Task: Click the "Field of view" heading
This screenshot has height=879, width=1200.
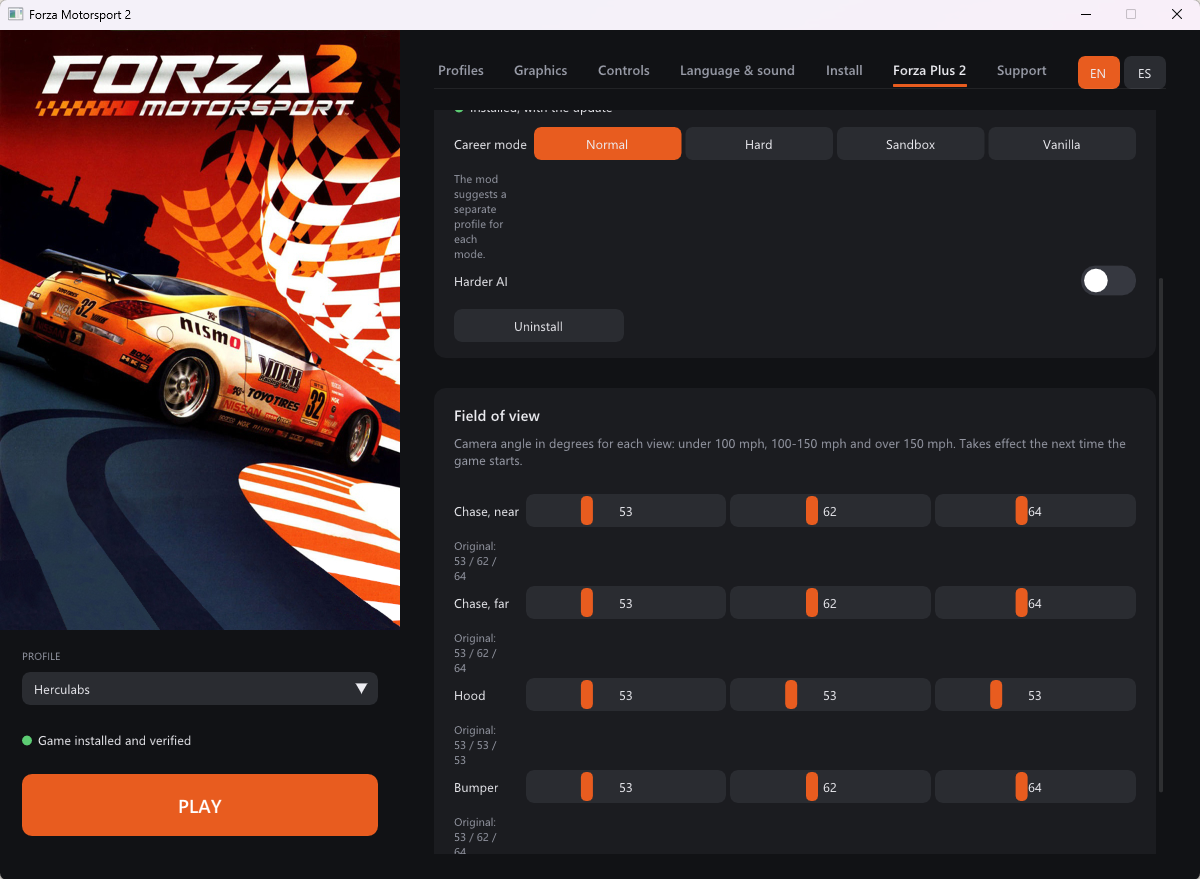Action: (497, 416)
